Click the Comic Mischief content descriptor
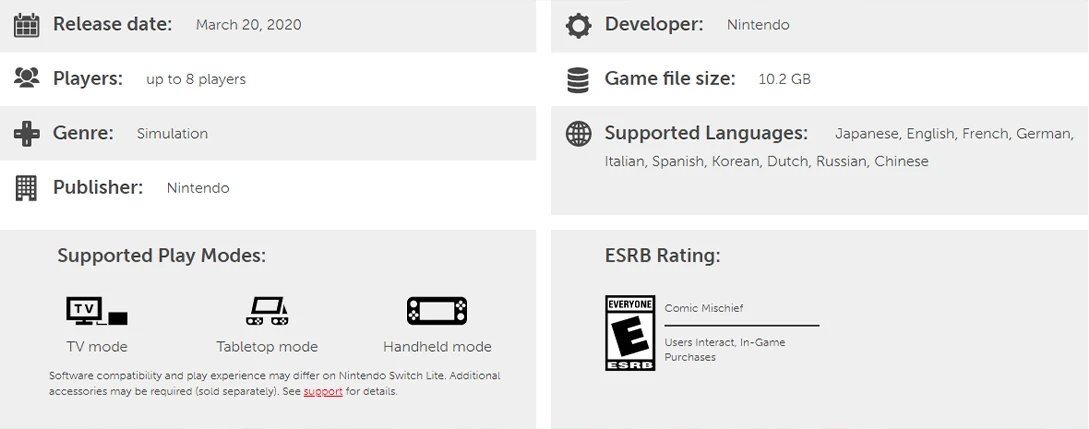Image resolution: width=1089 pixels, height=429 pixels. (x=704, y=308)
